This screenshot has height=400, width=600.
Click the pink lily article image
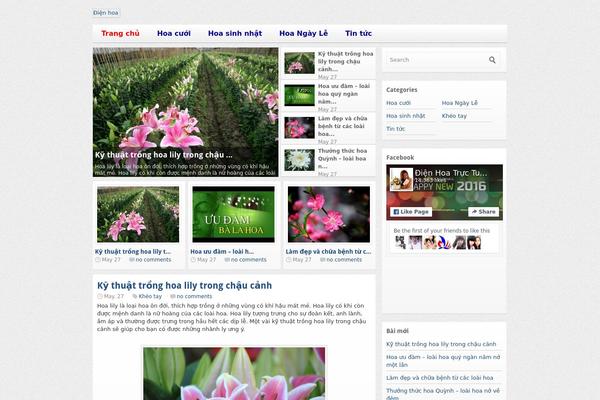tap(234, 374)
